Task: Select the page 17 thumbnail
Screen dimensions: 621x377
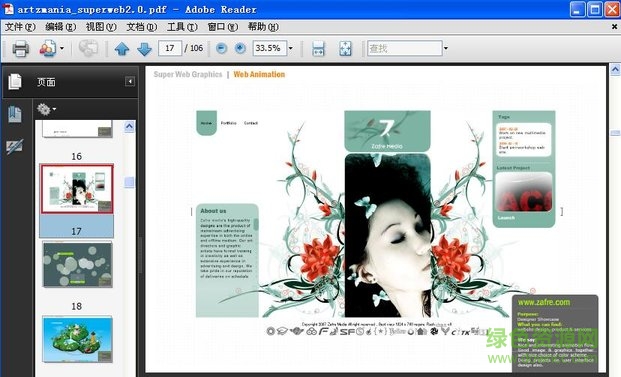Action: [x=77, y=189]
